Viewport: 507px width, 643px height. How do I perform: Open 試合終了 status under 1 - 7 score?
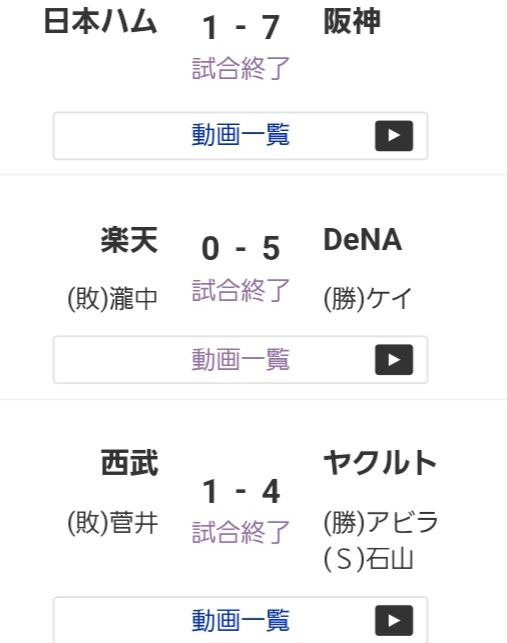click(x=241, y=68)
